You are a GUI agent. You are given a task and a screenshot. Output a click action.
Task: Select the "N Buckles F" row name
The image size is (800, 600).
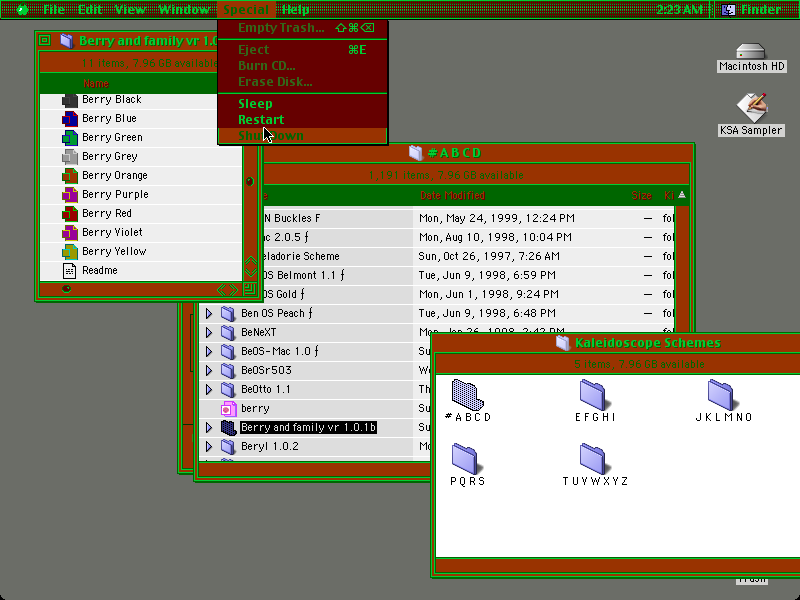[x=292, y=218]
